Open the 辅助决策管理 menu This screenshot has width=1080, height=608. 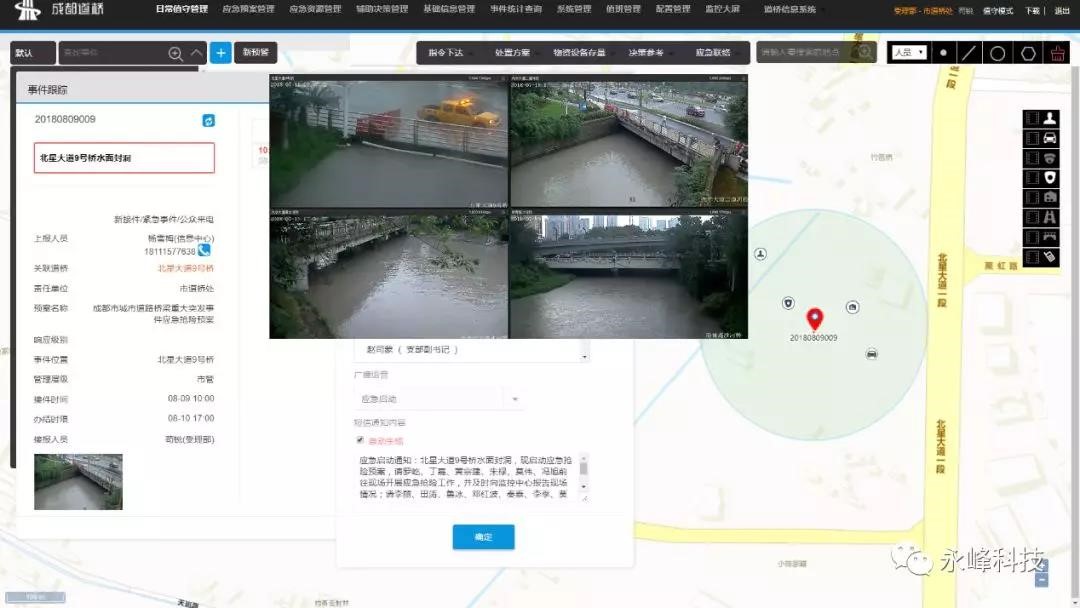click(x=382, y=10)
